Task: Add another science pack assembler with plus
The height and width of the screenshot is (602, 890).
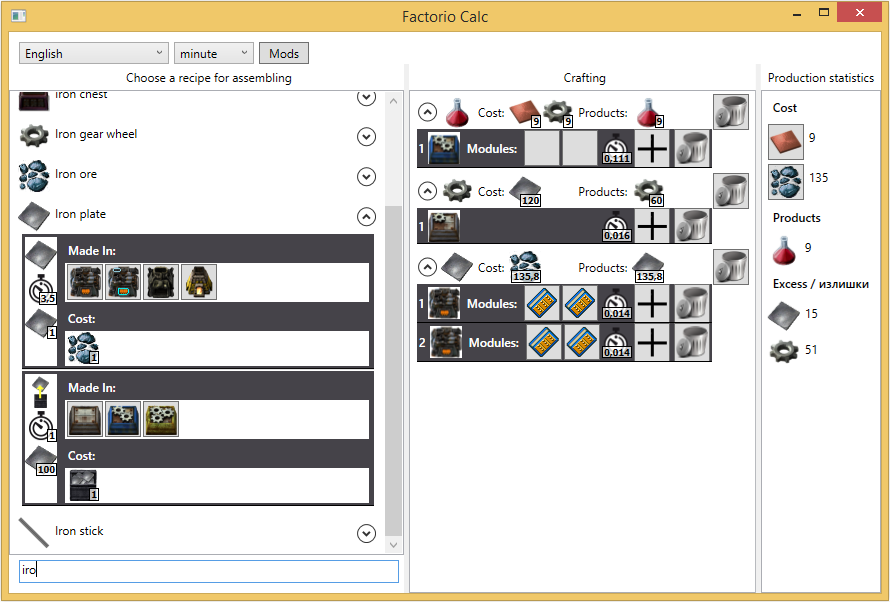Action: (x=653, y=148)
